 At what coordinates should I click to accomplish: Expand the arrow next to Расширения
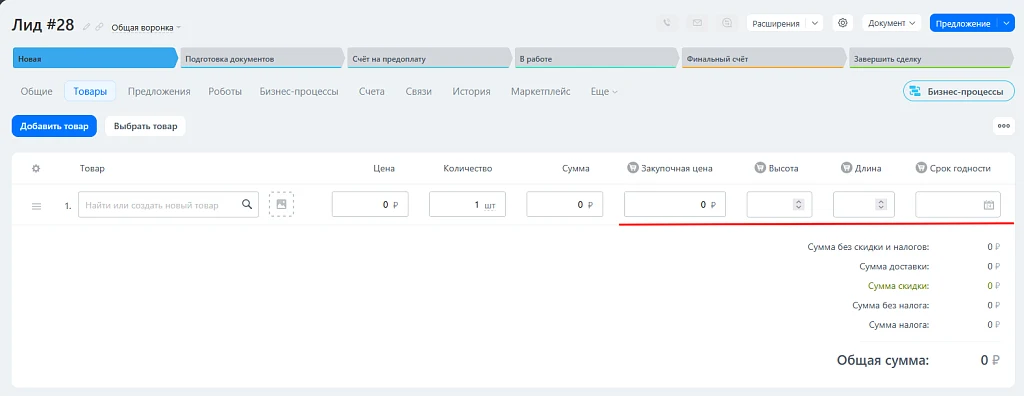click(x=814, y=23)
